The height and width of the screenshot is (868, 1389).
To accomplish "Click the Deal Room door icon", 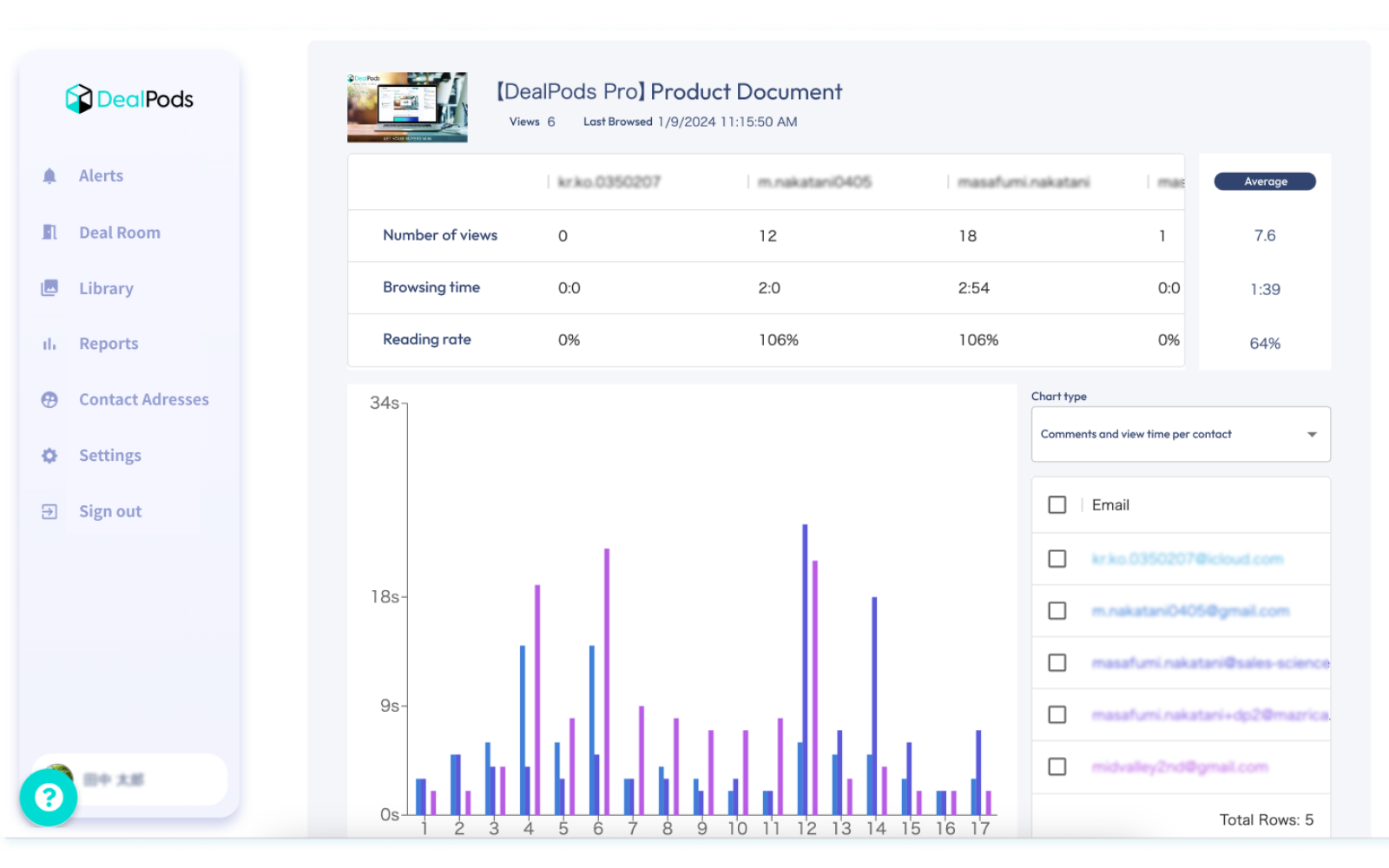I will tap(49, 233).
